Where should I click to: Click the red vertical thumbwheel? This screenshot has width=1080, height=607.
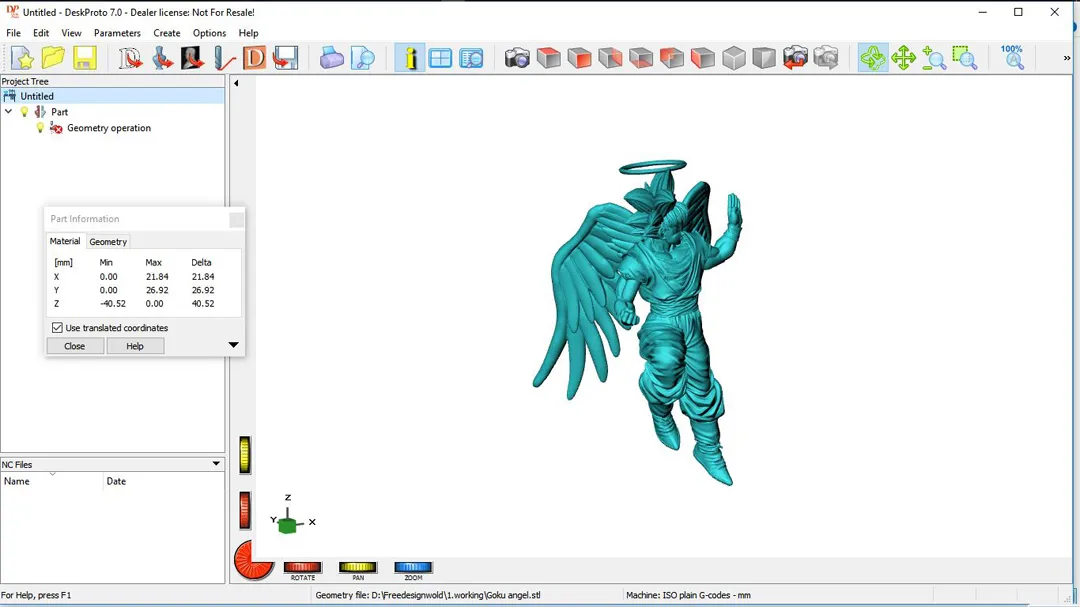tap(245, 511)
